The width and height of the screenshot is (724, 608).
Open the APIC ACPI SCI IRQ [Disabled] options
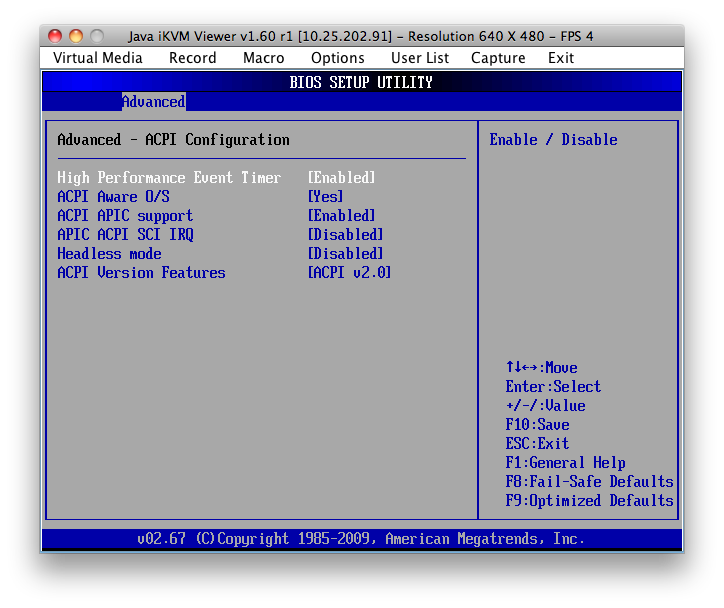[x=345, y=235]
